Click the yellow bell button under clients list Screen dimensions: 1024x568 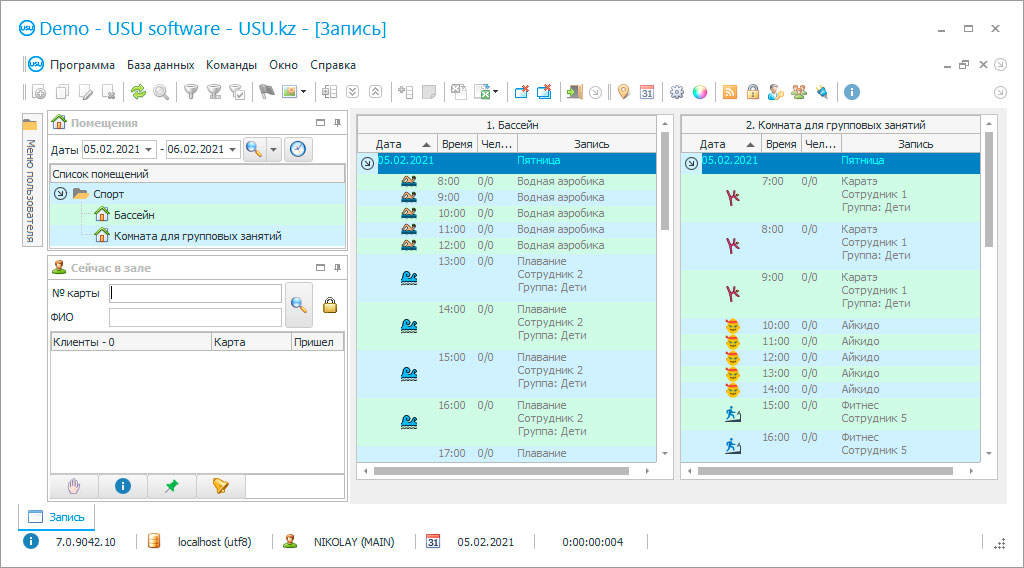(x=221, y=486)
